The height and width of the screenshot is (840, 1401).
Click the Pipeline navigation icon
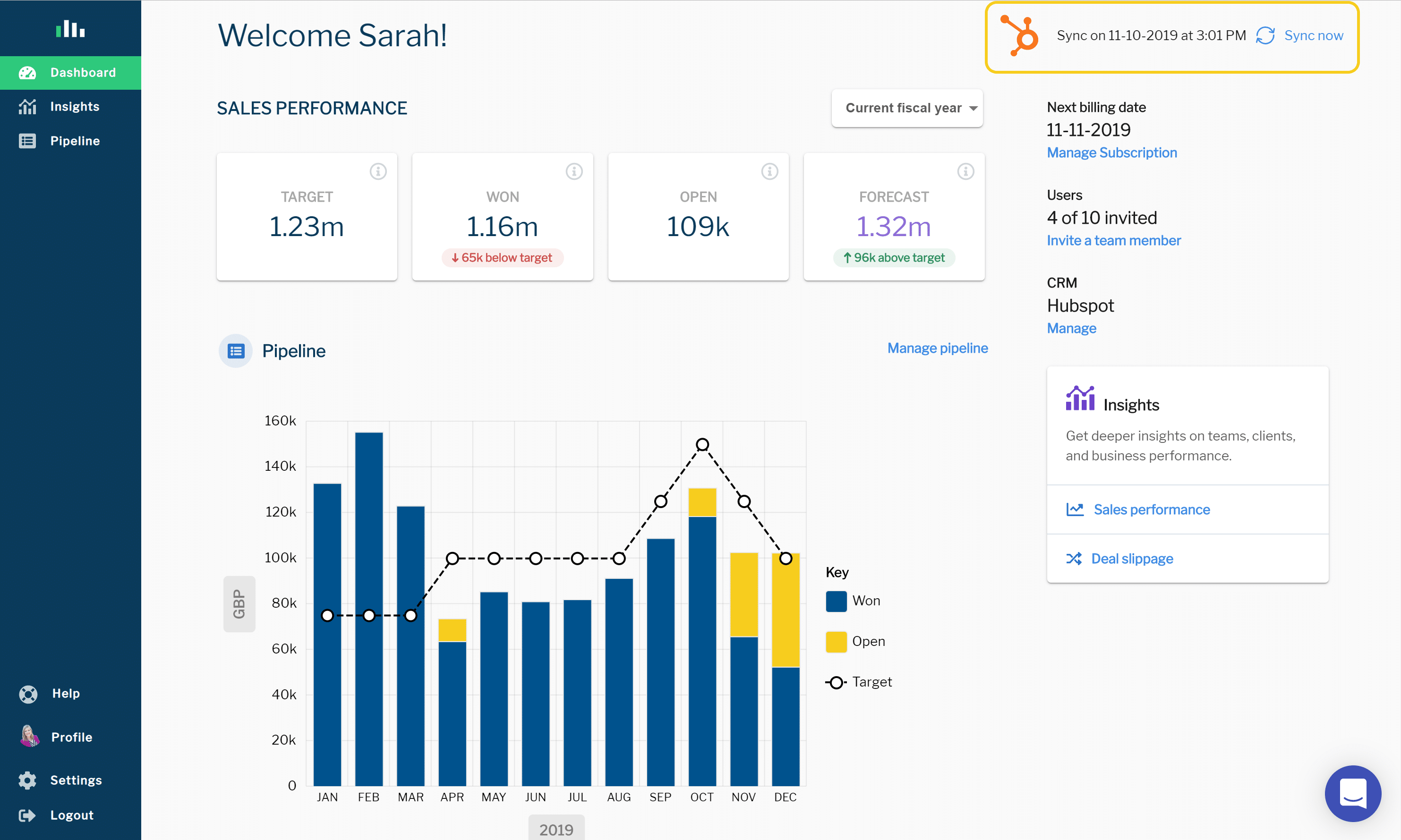[30, 140]
